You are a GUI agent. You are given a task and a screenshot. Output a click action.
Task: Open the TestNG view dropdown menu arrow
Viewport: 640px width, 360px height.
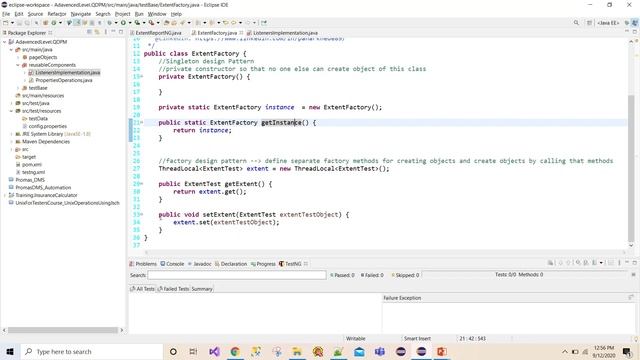[601, 263]
